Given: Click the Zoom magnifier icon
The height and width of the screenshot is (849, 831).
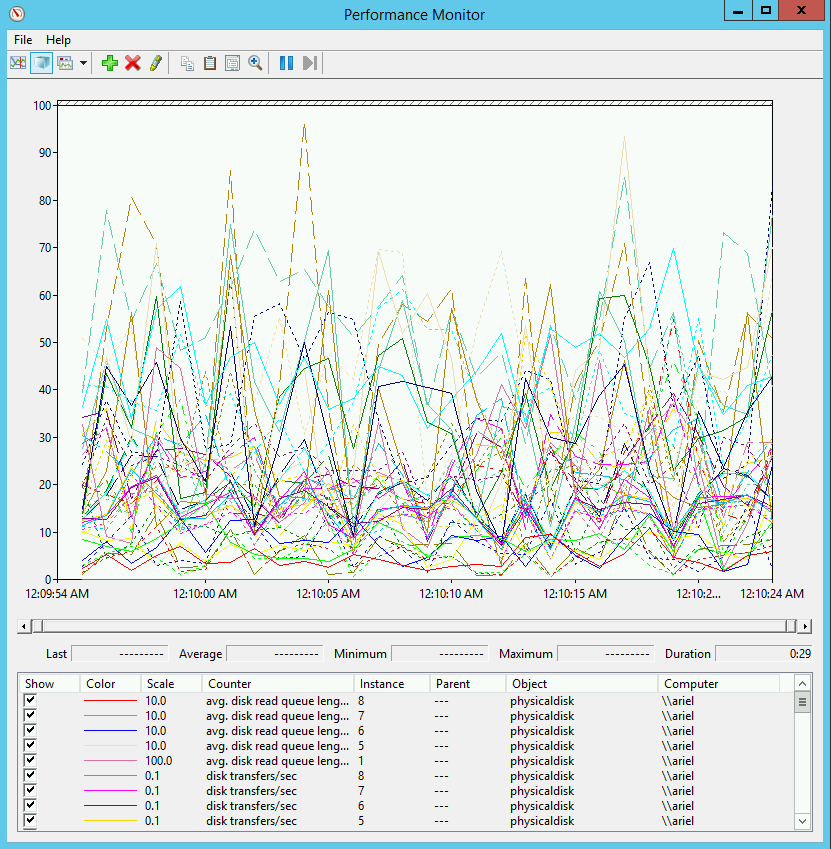Looking at the screenshot, I should 255,63.
